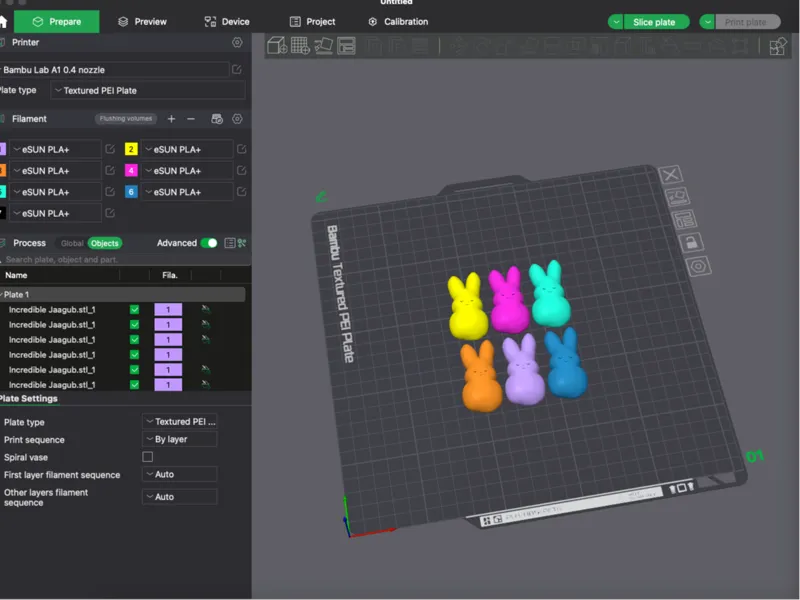Expand the Print plate arrow menu

[707, 22]
